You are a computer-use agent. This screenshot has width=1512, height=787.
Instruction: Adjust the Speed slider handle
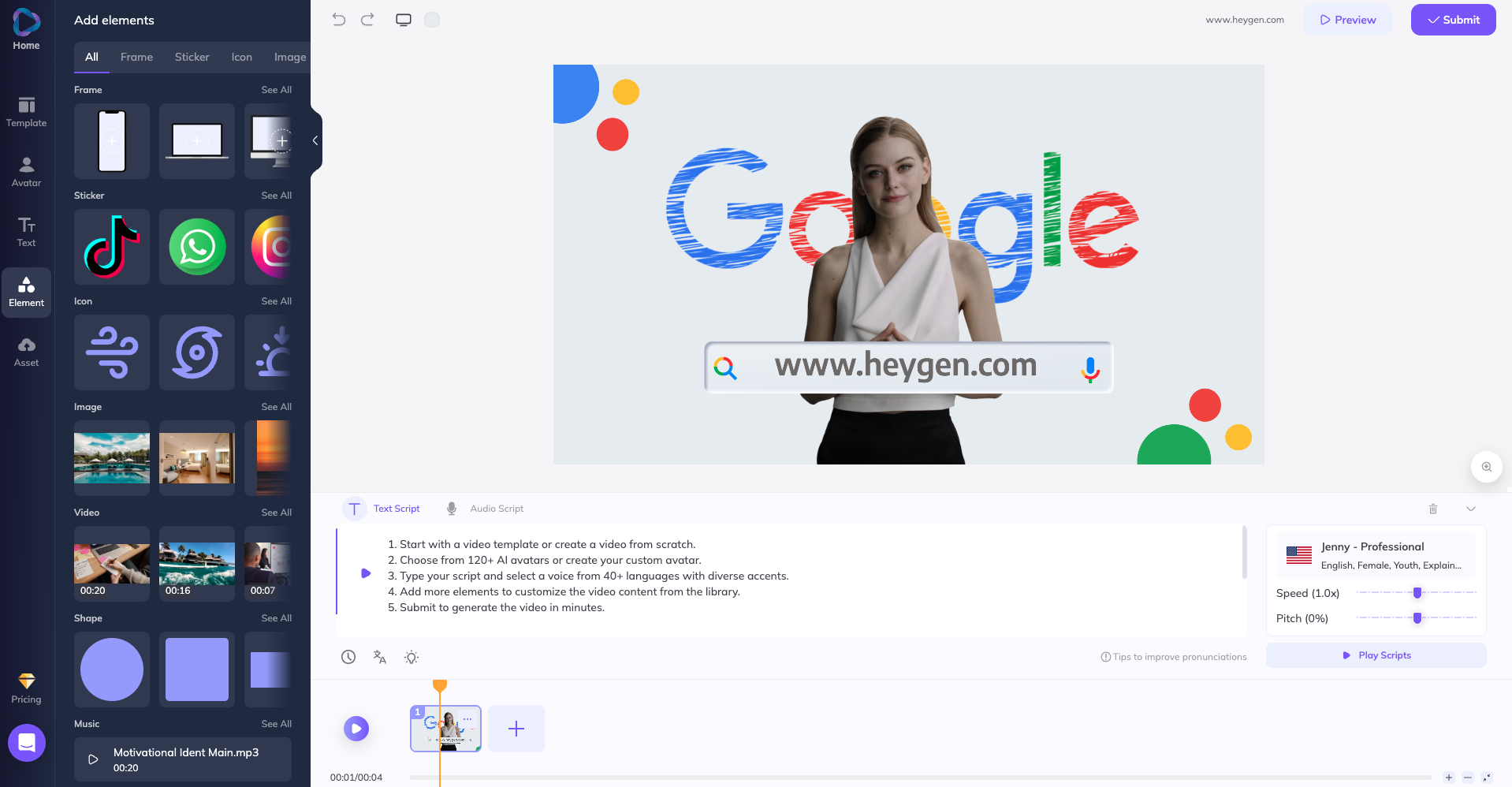[x=1417, y=593]
